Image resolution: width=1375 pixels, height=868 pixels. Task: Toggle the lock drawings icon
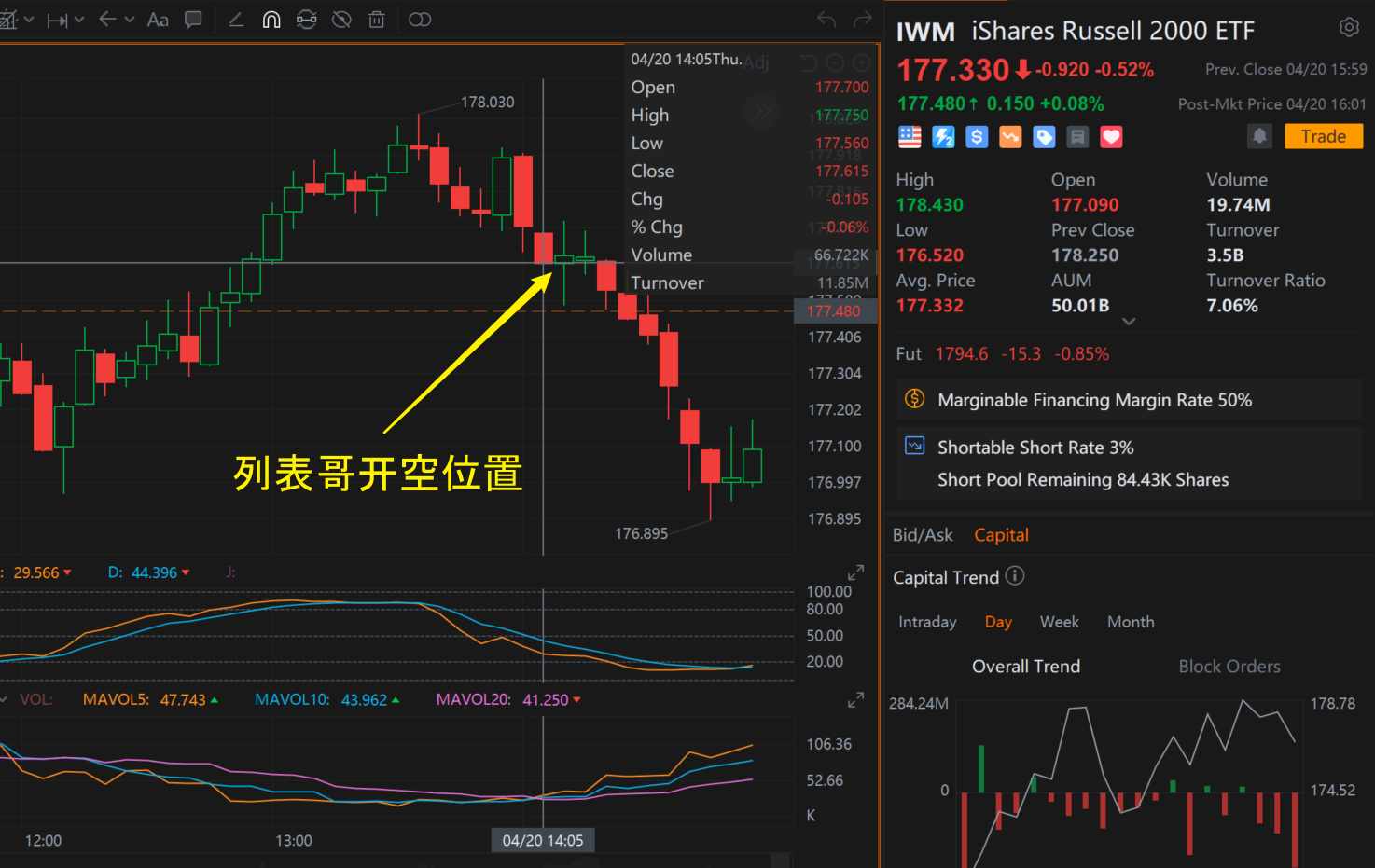[306, 20]
